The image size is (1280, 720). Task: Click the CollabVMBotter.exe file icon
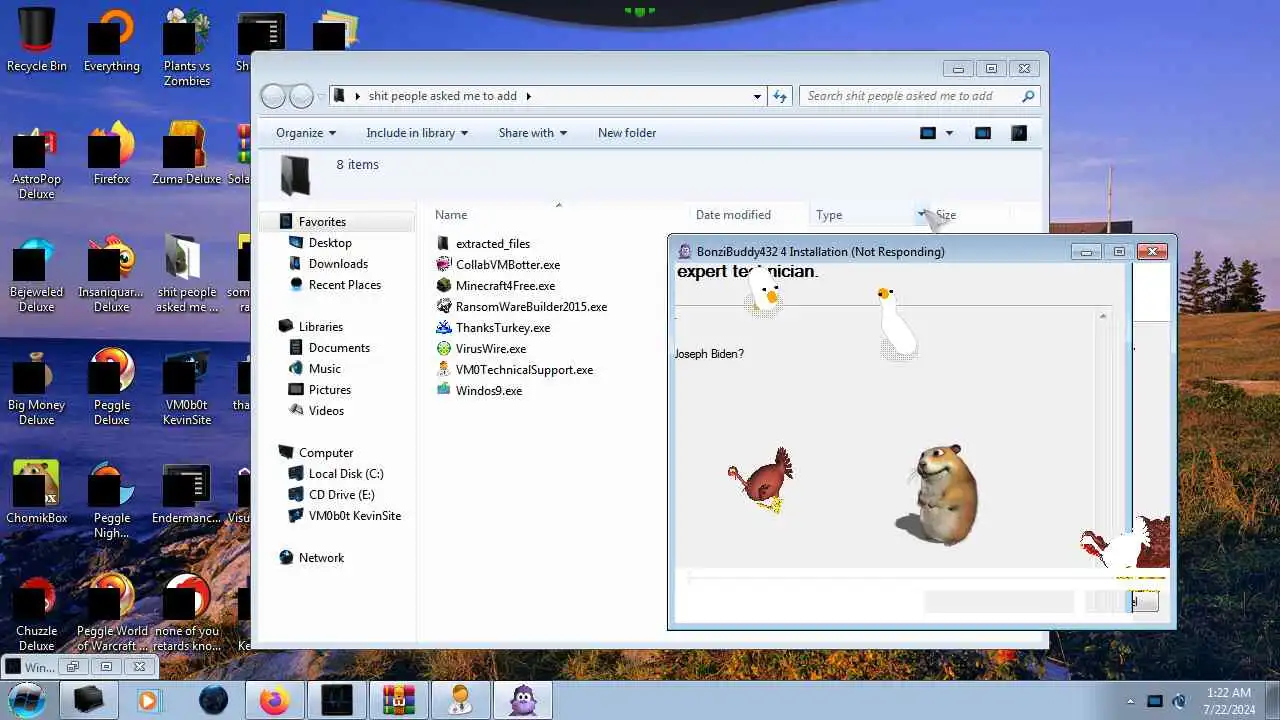click(x=444, y=265)
